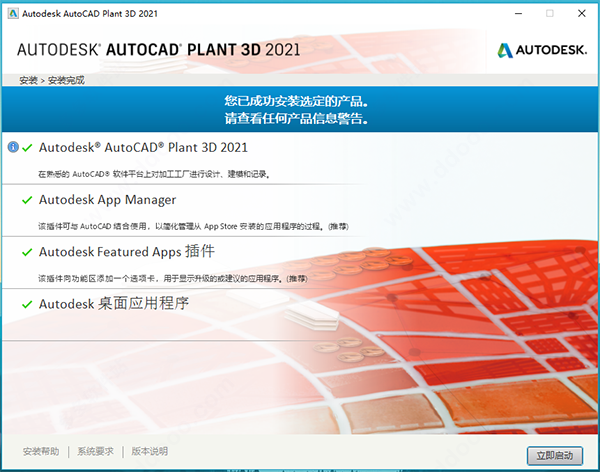The width and height of the screenshot is (600, 472).
Task: Close the installer window
Action: [582, 13]
